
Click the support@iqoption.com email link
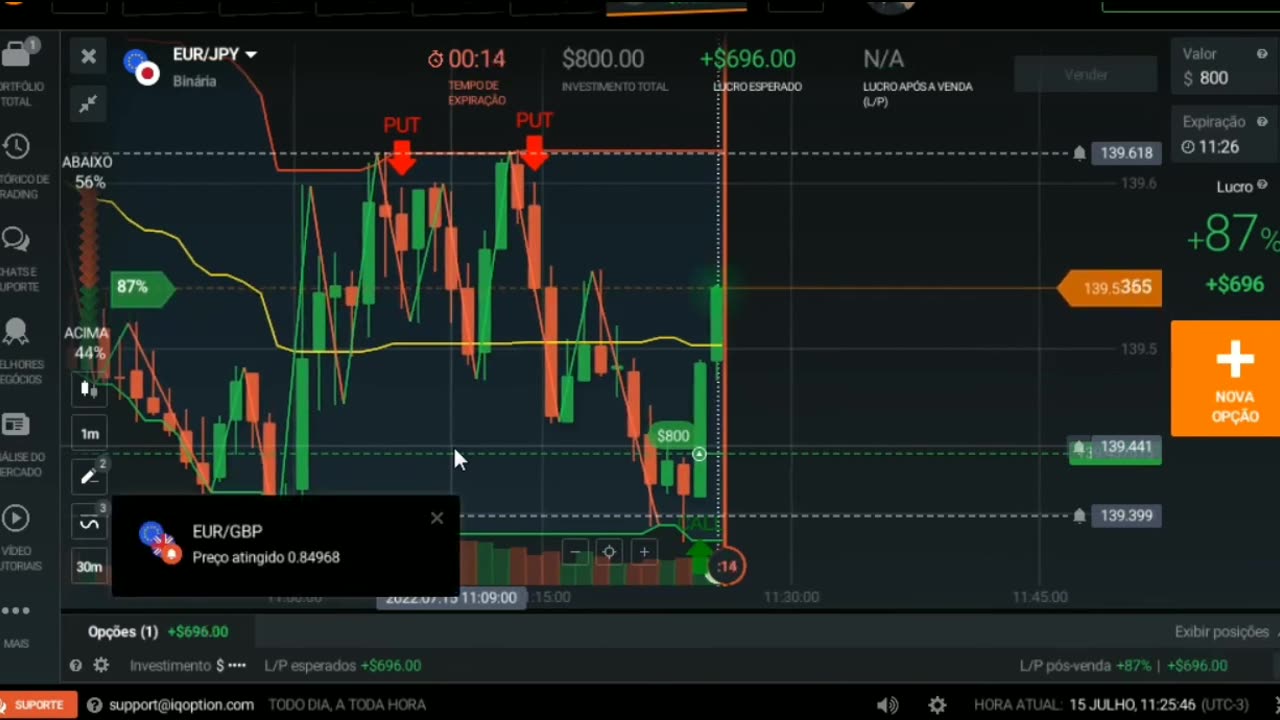pyautogui.click(x=182, y=705)
